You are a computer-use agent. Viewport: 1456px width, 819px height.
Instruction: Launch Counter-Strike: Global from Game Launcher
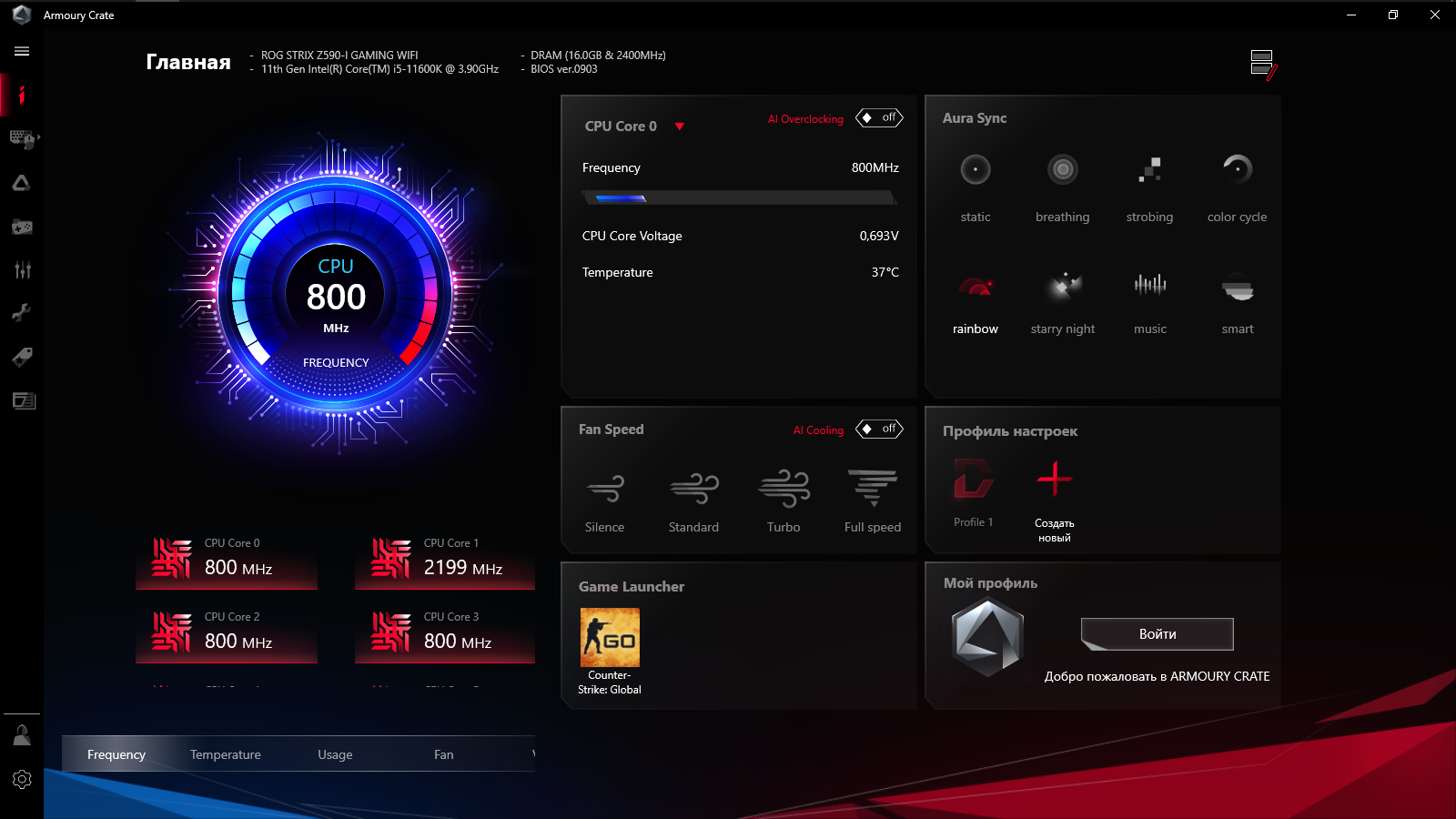(610, 636)
